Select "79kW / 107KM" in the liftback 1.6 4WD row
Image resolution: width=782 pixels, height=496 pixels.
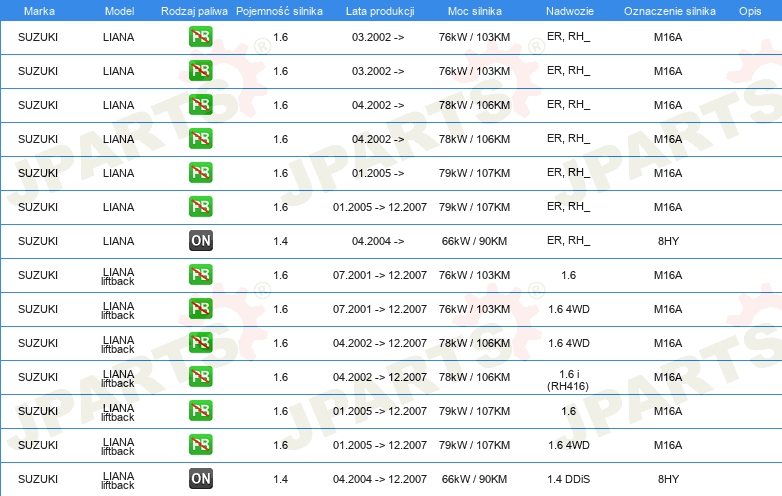tap(474, 445)
